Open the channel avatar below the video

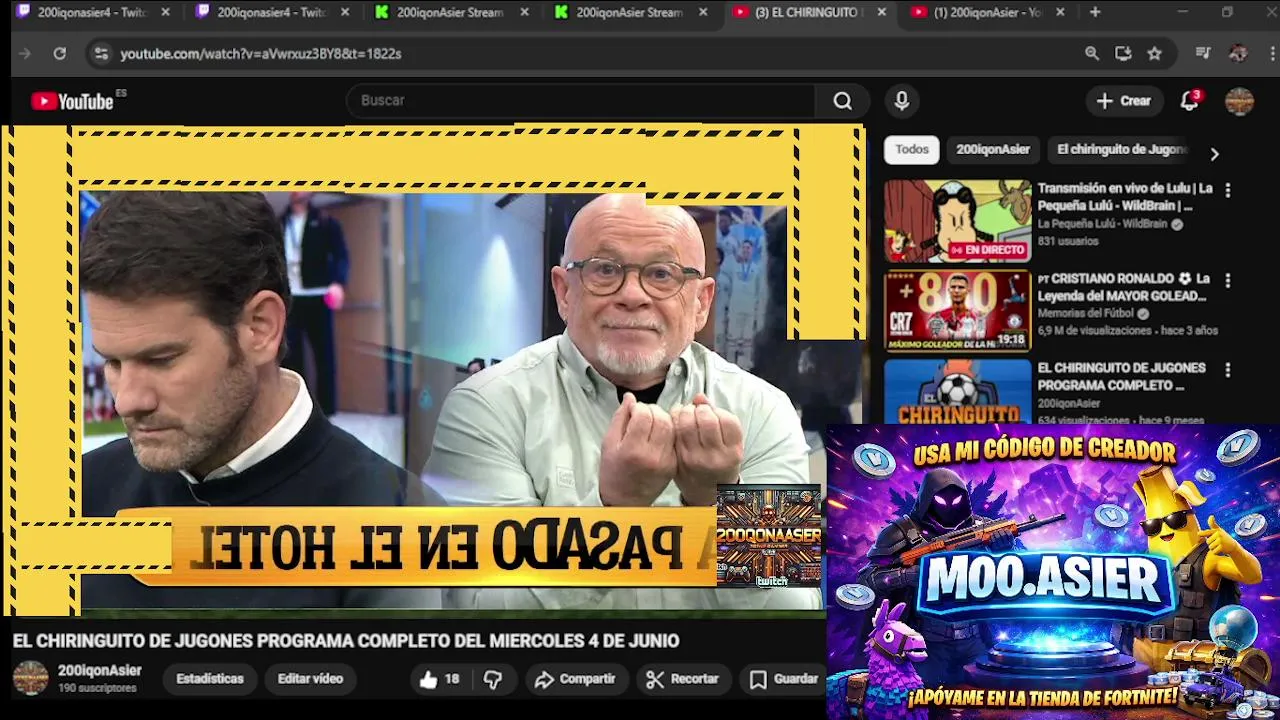coord(30,679)
